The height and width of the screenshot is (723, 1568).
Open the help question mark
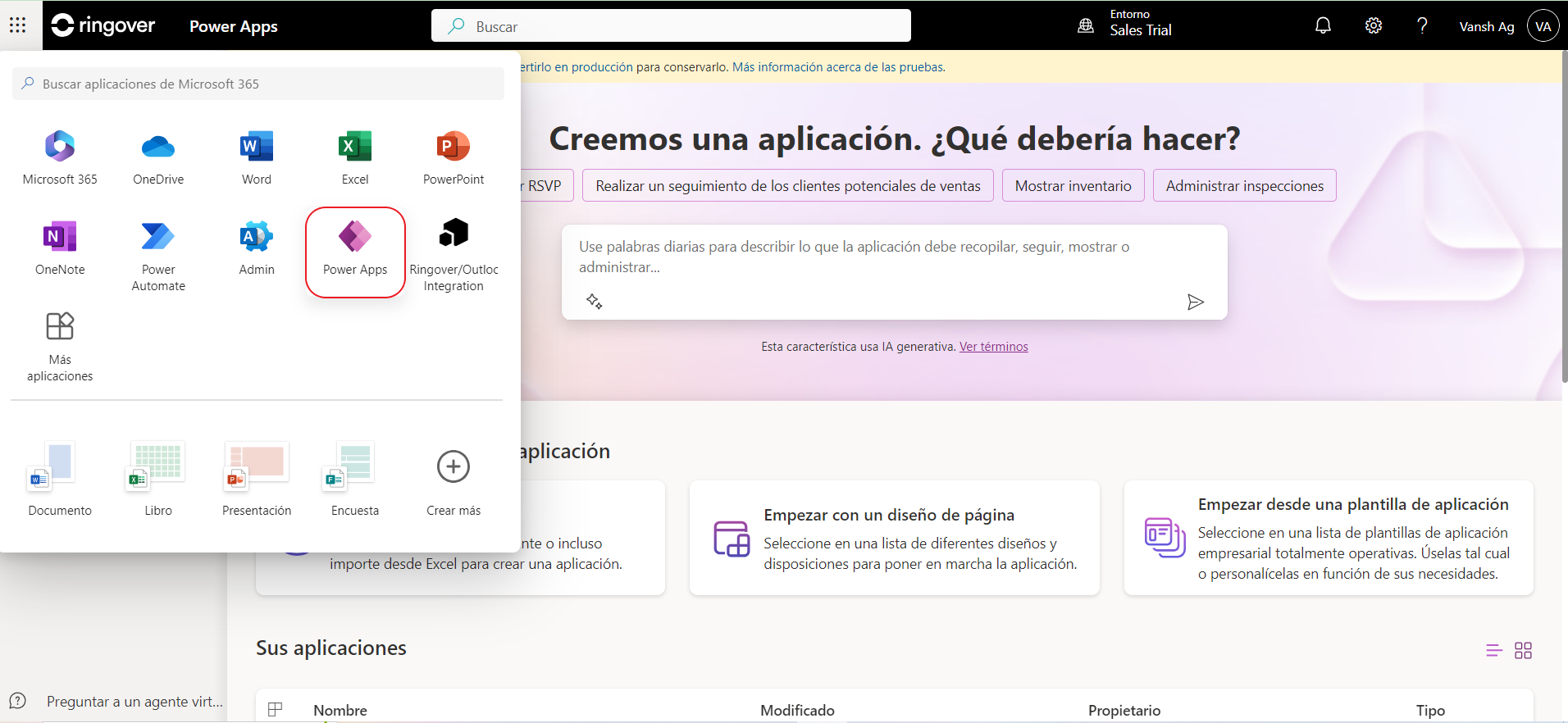[x=1422, y=26]
